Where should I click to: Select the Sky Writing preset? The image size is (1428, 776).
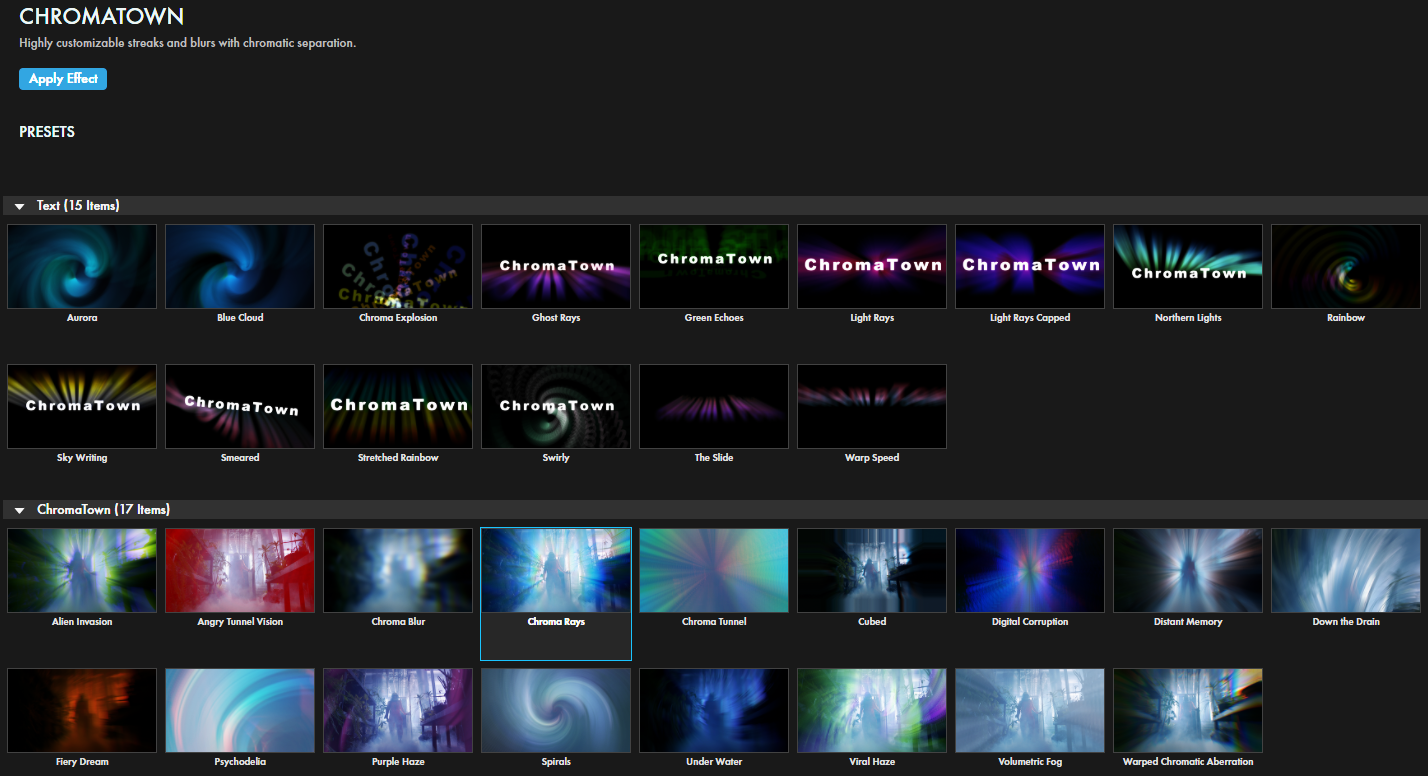[x=82, y=406]
